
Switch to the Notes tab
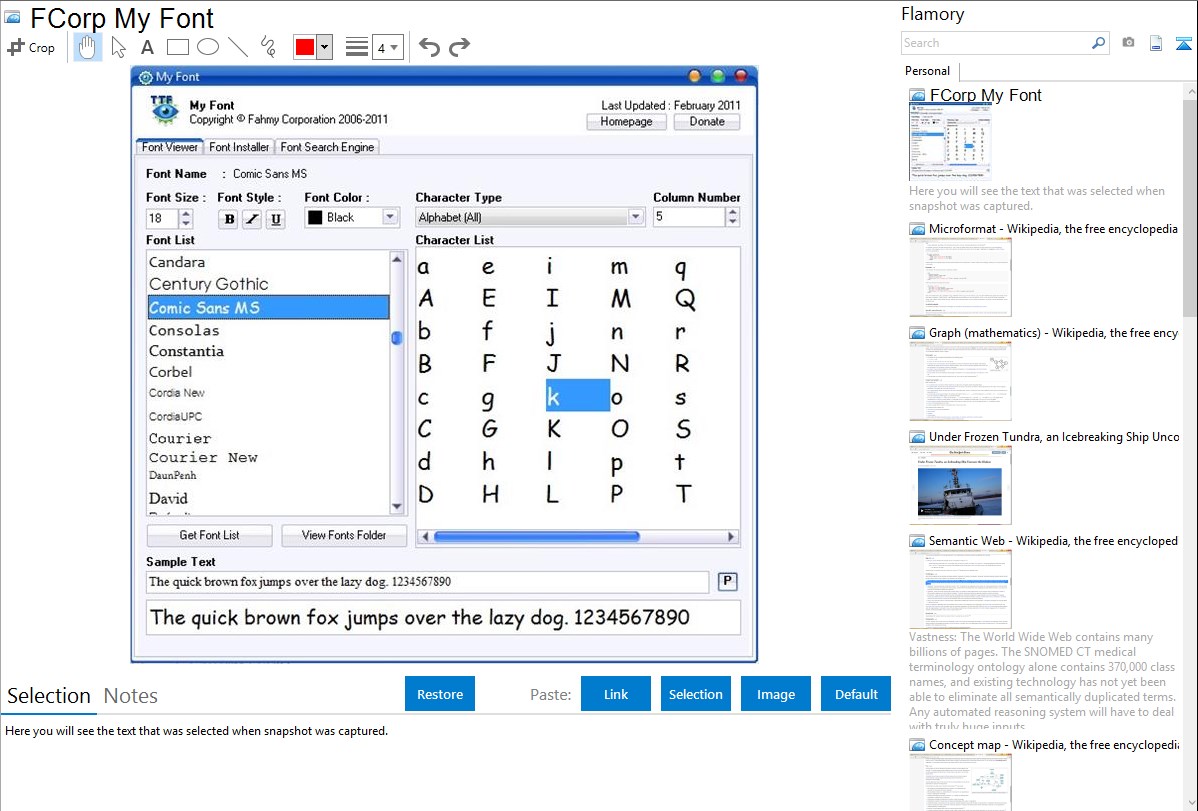131,696
